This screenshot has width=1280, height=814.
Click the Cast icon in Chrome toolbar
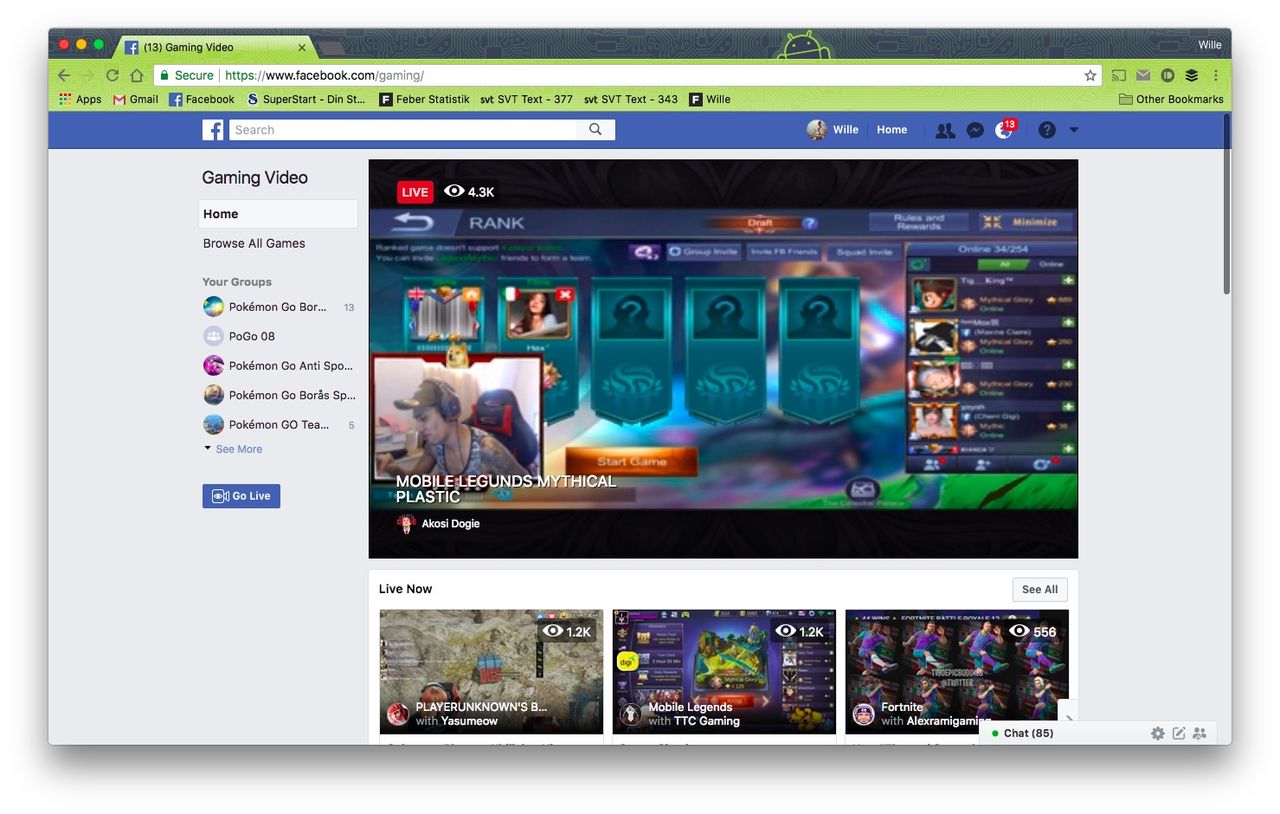(1119, 75)
